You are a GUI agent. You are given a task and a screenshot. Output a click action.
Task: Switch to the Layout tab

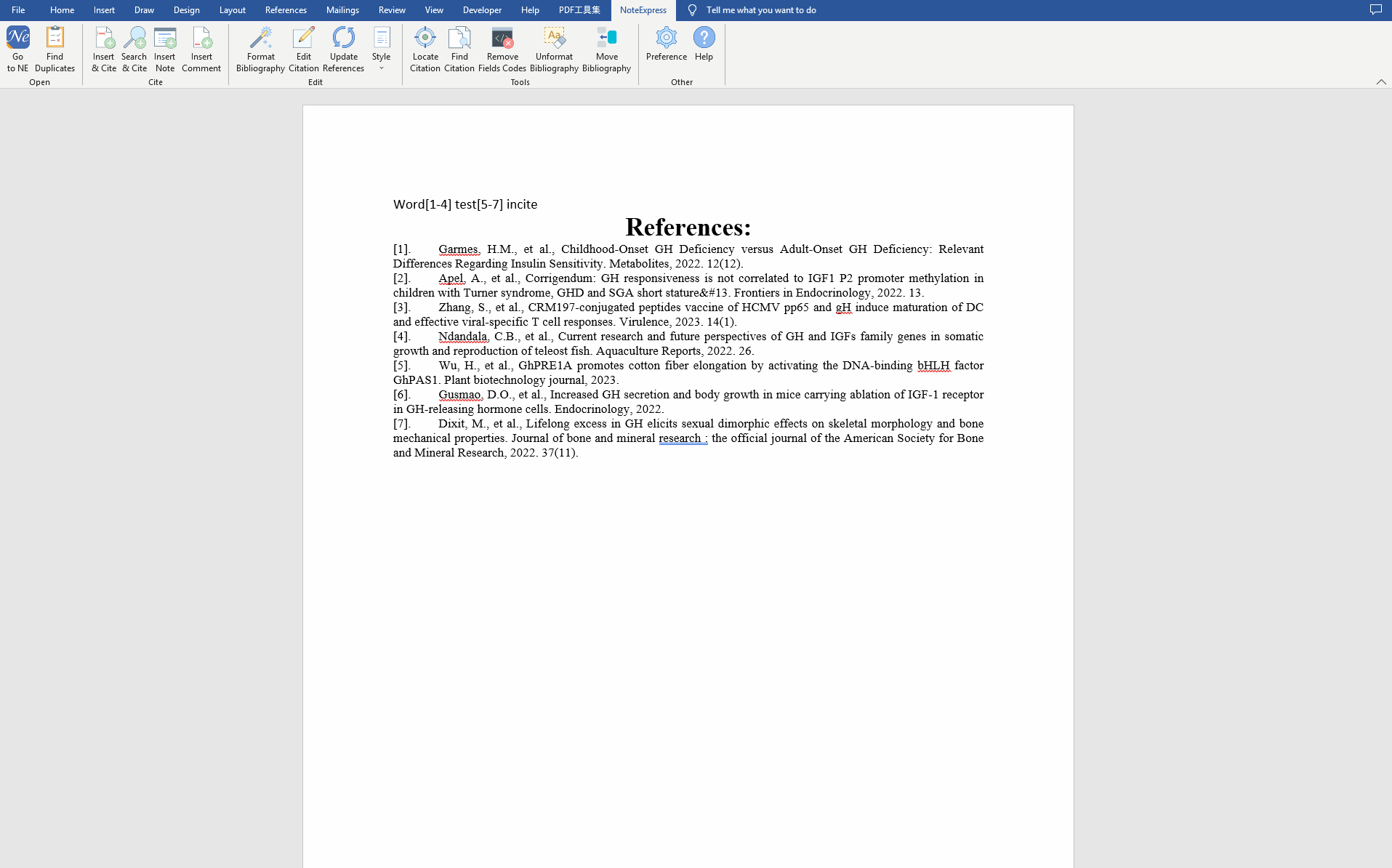(233, 10)
